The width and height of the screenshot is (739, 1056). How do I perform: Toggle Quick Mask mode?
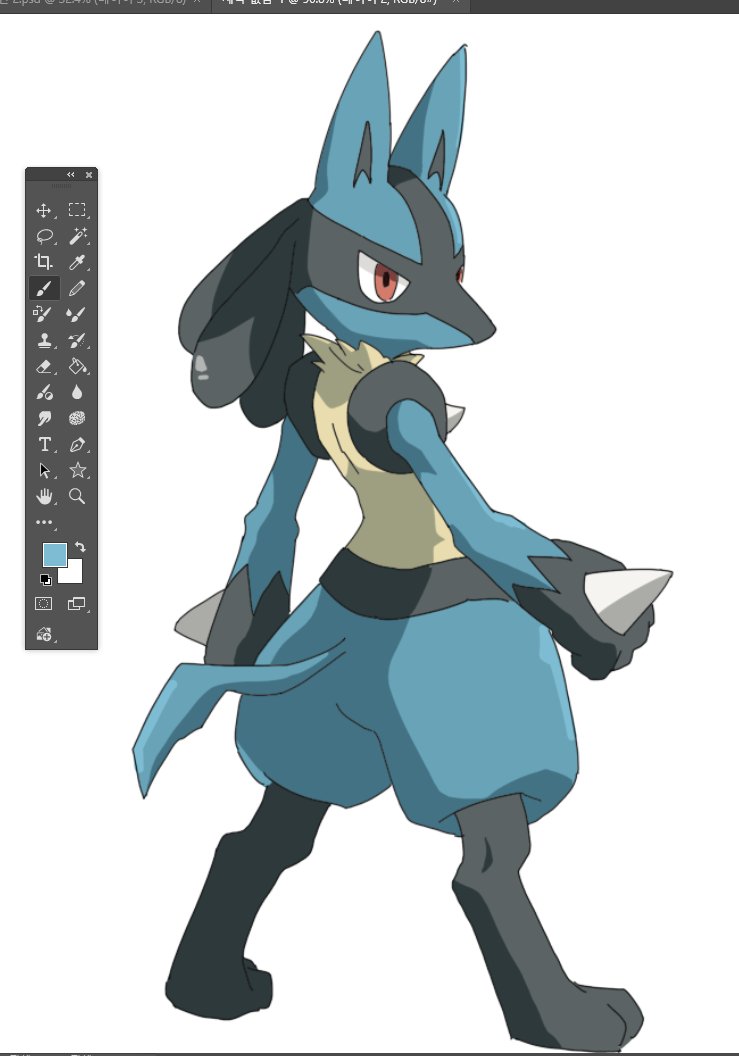[x=43, y=603]
